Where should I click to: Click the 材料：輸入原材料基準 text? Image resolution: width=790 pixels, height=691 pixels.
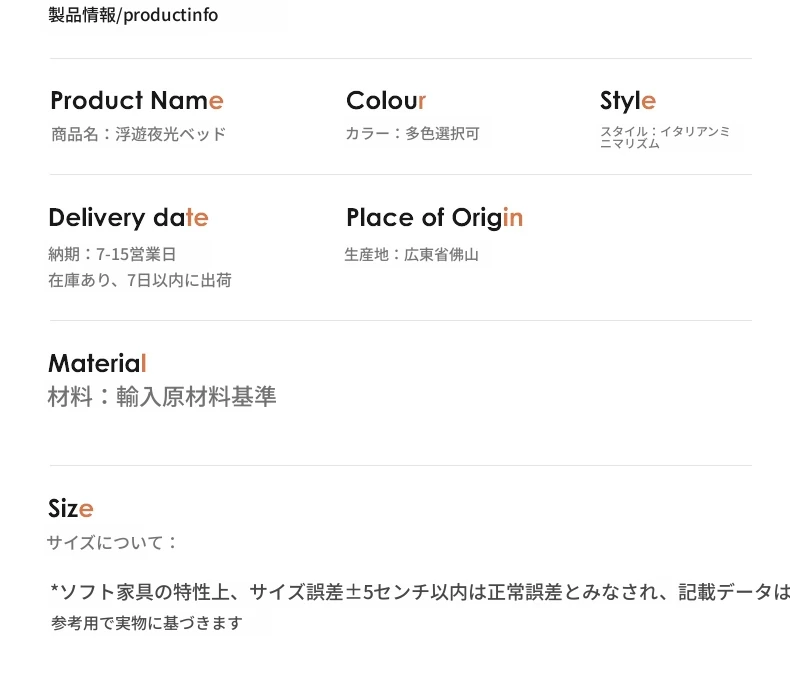click(x=162, y=396)
